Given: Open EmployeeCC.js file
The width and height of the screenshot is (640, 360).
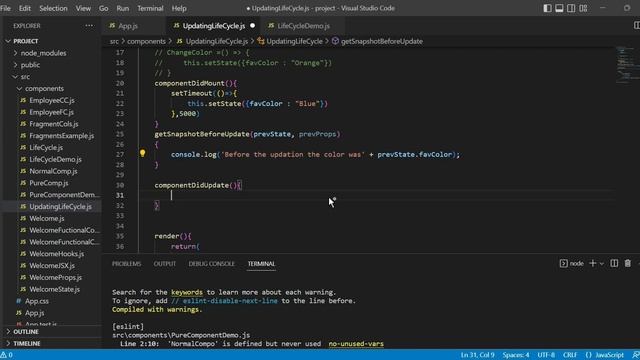Looking at the screenshot, I should 52,100.
